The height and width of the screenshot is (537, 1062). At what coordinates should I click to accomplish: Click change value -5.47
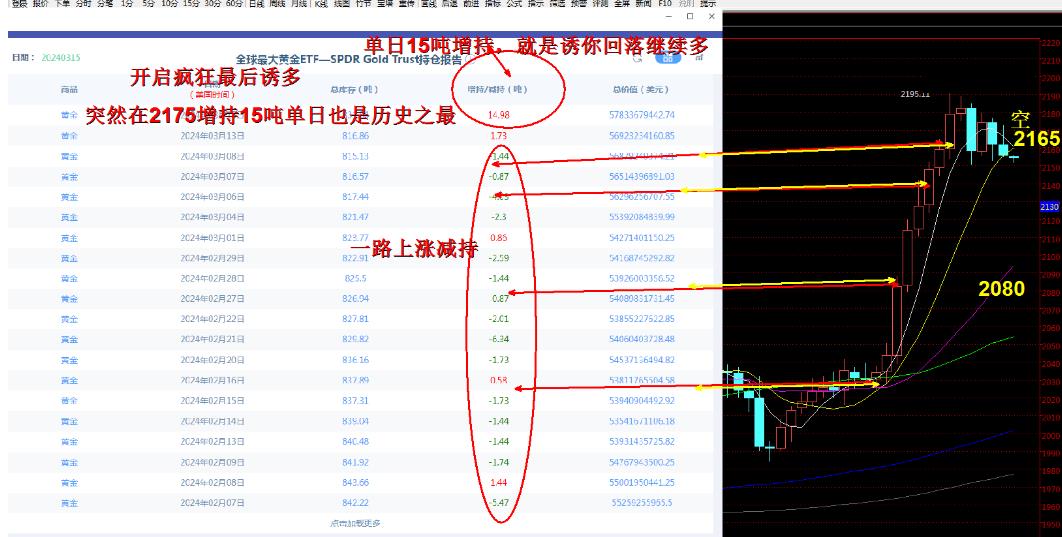pos(498,502)
